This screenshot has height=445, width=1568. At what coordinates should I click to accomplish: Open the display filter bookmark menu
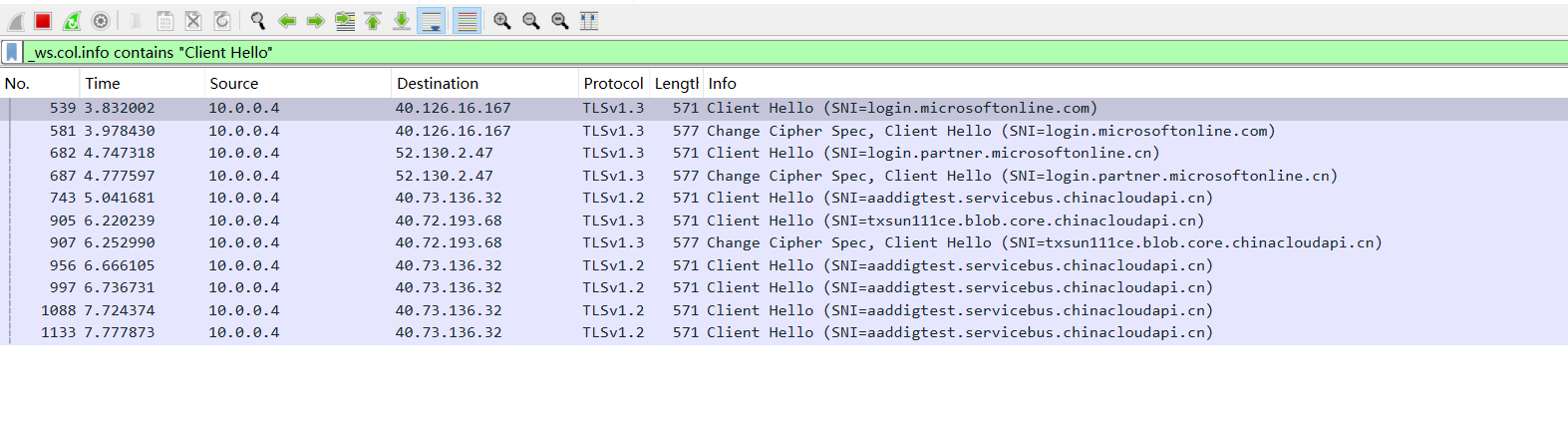12,52
